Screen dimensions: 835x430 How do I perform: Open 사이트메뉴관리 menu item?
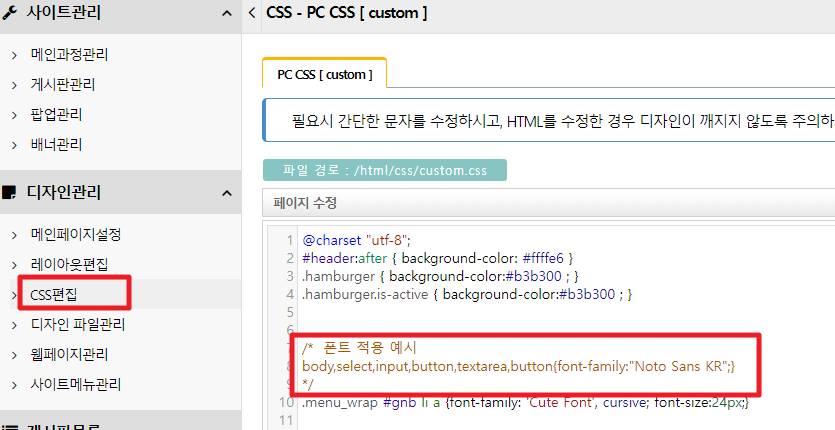tap(76, 385)
